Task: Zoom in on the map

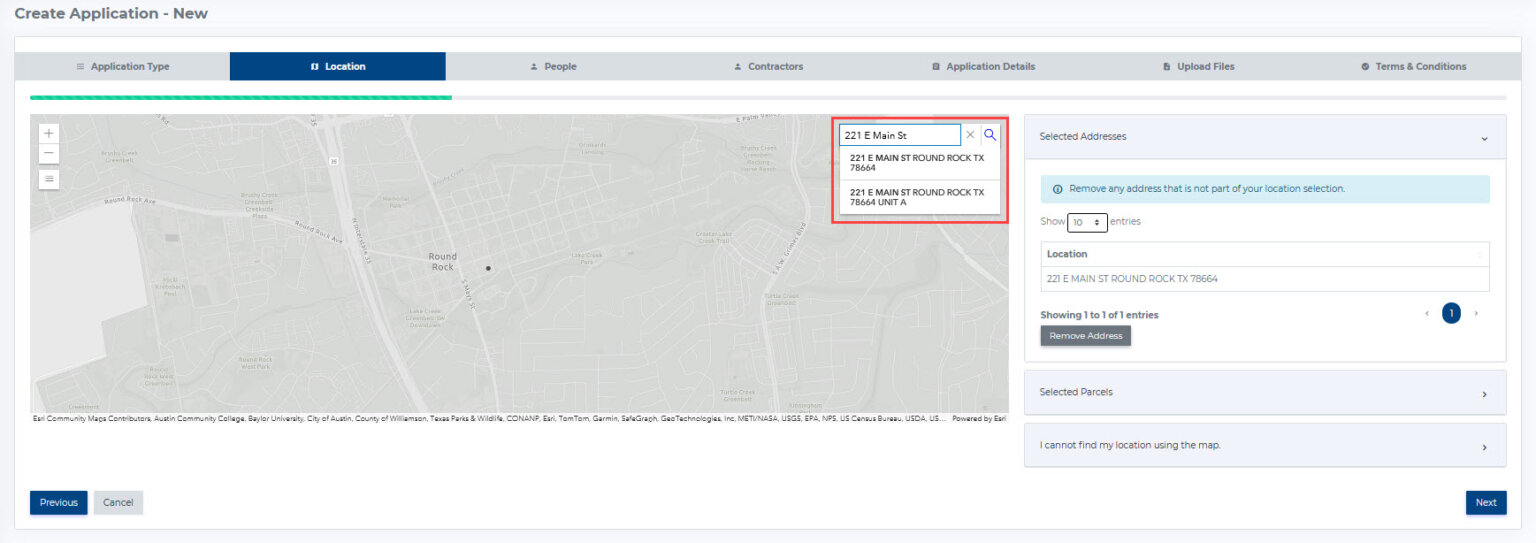Action: pos(49,133)
